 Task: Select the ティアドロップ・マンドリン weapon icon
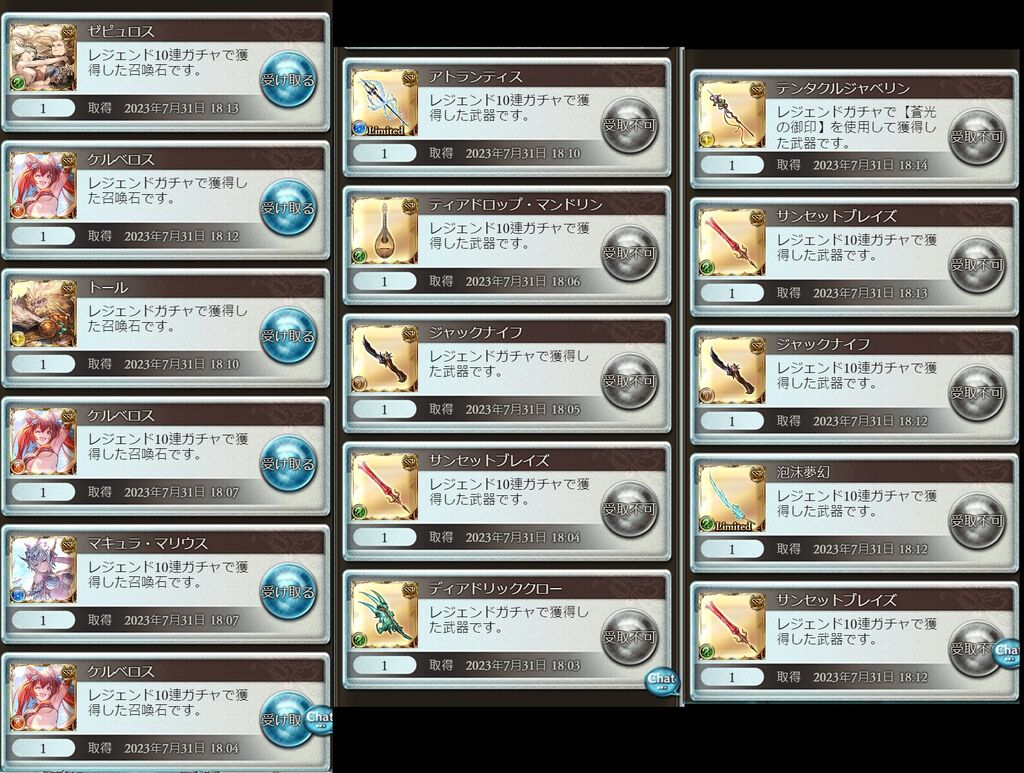tap(384, 230)
